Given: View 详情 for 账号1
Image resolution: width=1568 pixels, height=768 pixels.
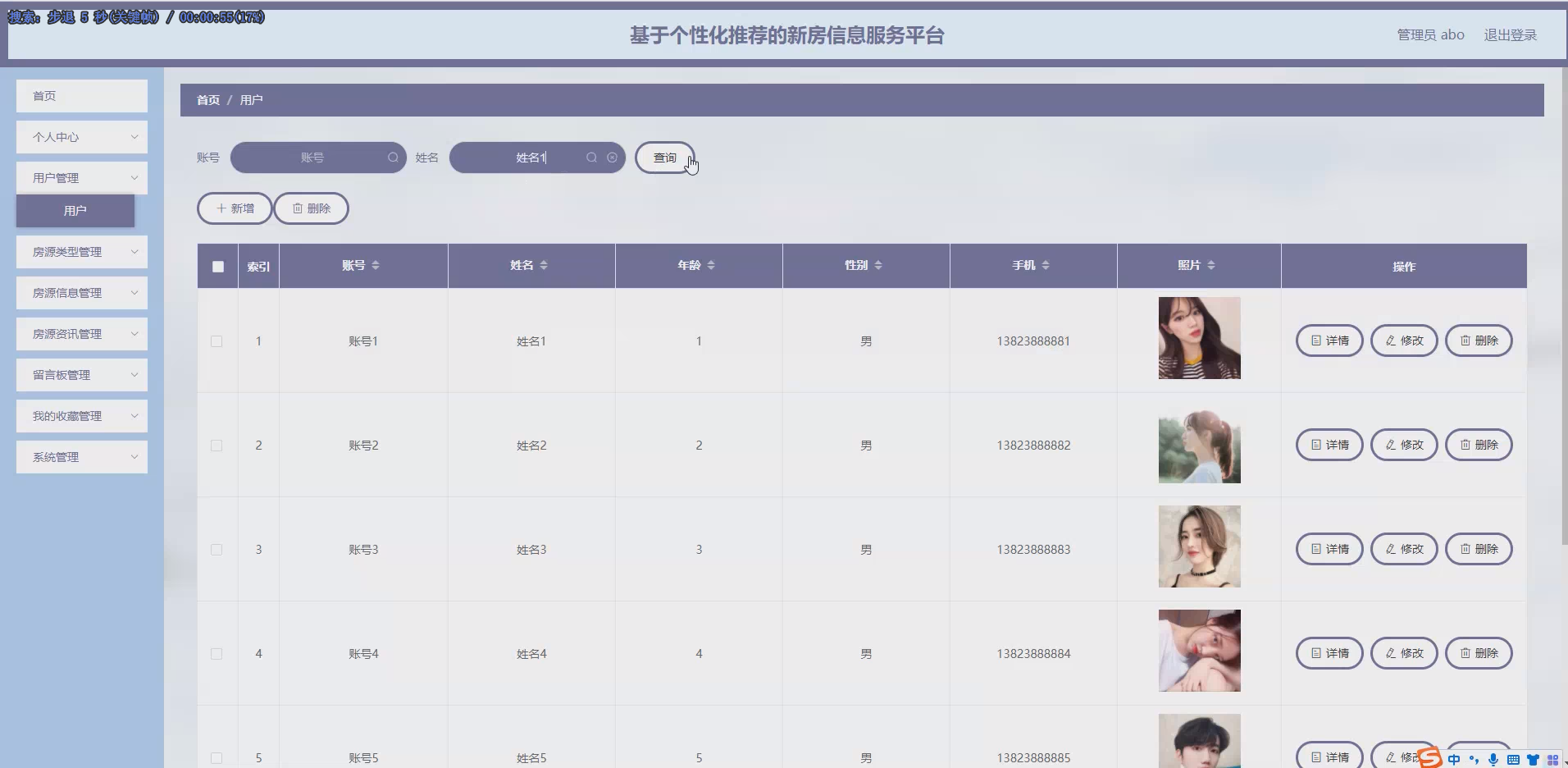Looking at the screenshot, I should point(1329,341).
